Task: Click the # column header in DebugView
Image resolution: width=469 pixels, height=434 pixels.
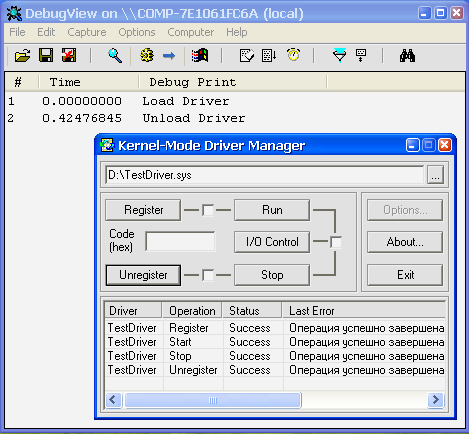Action: pos(22,82)
